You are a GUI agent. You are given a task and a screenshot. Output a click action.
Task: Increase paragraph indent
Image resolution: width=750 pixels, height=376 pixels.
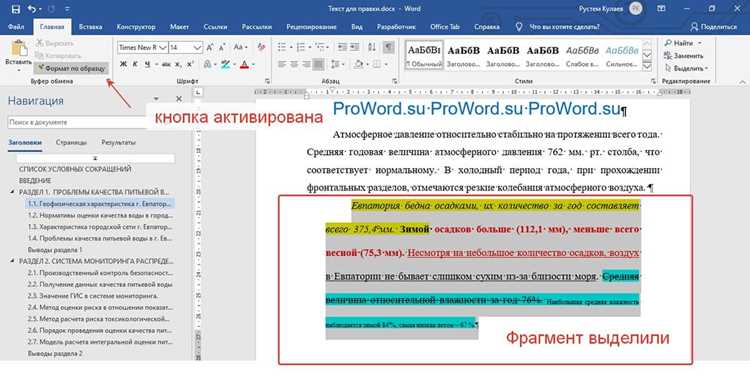tap(354, 47)
